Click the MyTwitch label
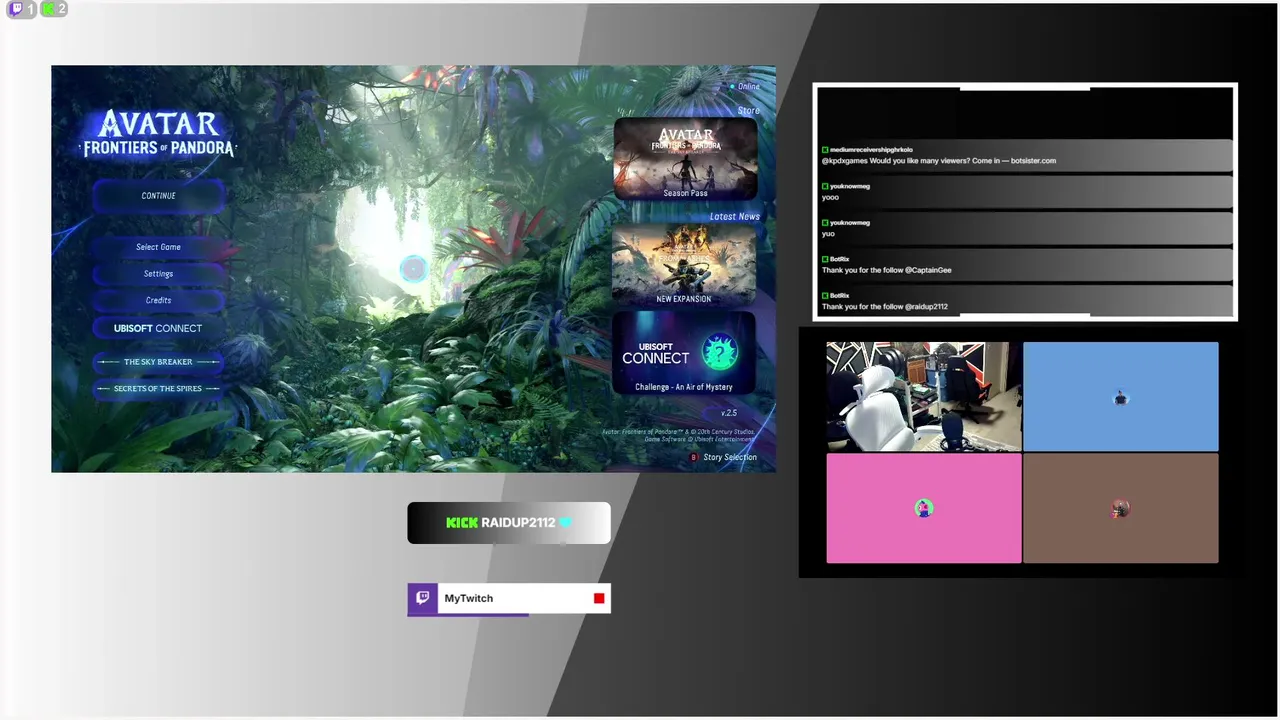Image resolution: width=1280 pixels, height=720 pixels. (x=469, y=598)
